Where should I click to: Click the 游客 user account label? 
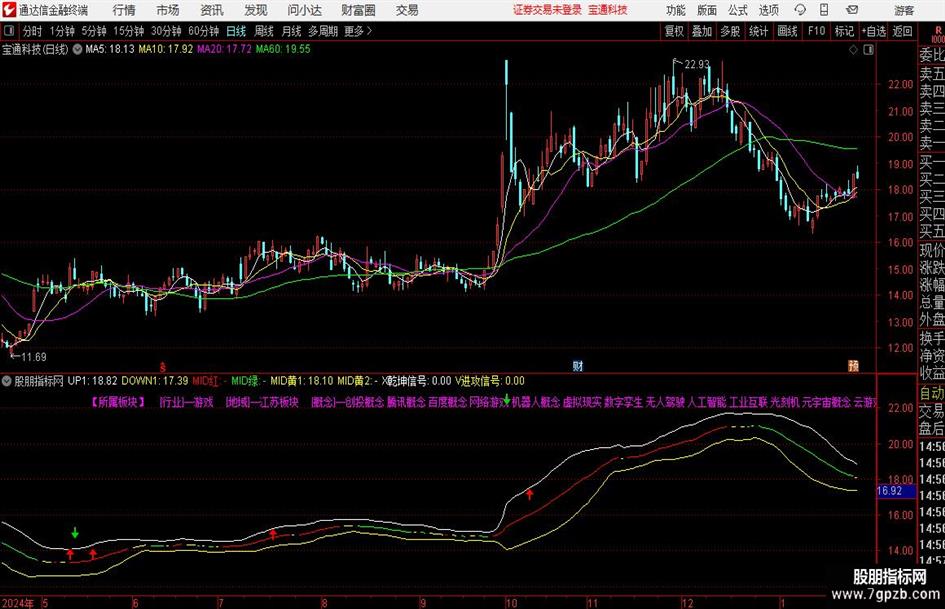tap(904, 10)
